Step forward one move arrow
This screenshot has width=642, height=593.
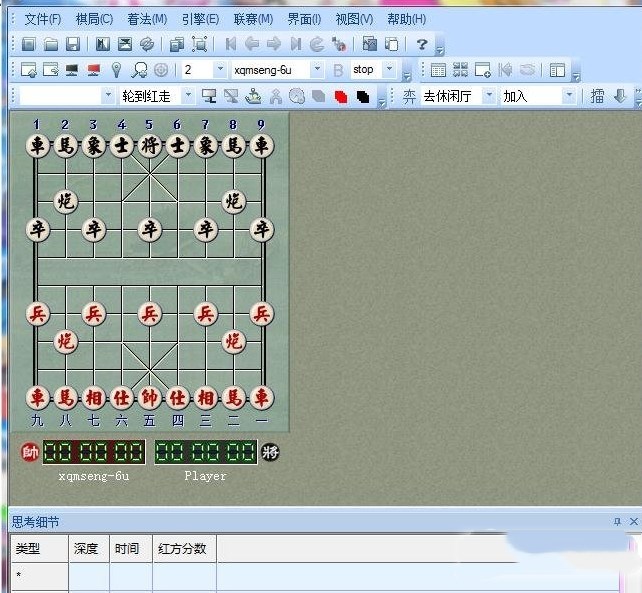[x=274, y=44]
